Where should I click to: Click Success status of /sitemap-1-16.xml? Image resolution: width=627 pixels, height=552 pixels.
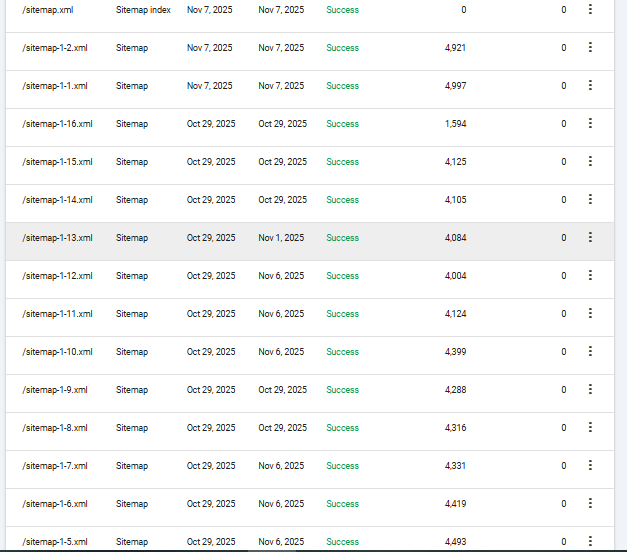pos(342,124)
